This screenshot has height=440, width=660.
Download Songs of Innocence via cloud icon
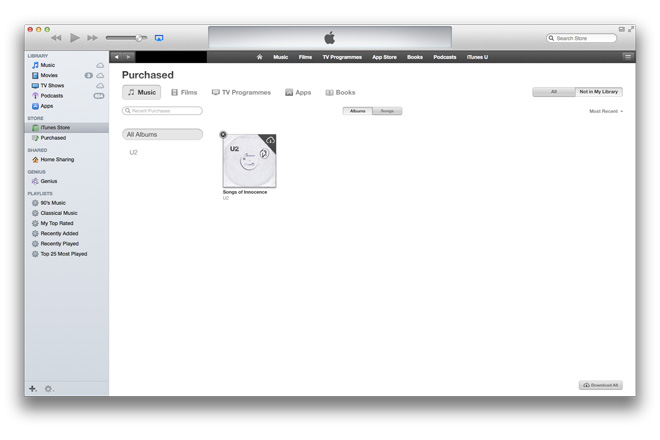click(270, 140)
